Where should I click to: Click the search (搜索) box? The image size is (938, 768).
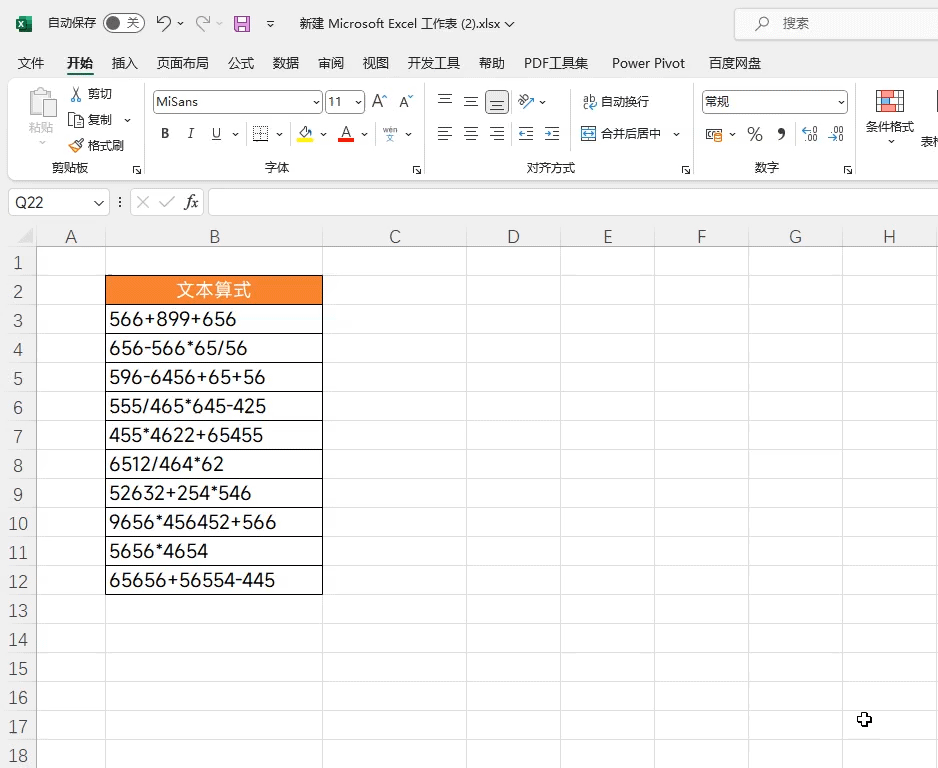[x=836, y=23]
